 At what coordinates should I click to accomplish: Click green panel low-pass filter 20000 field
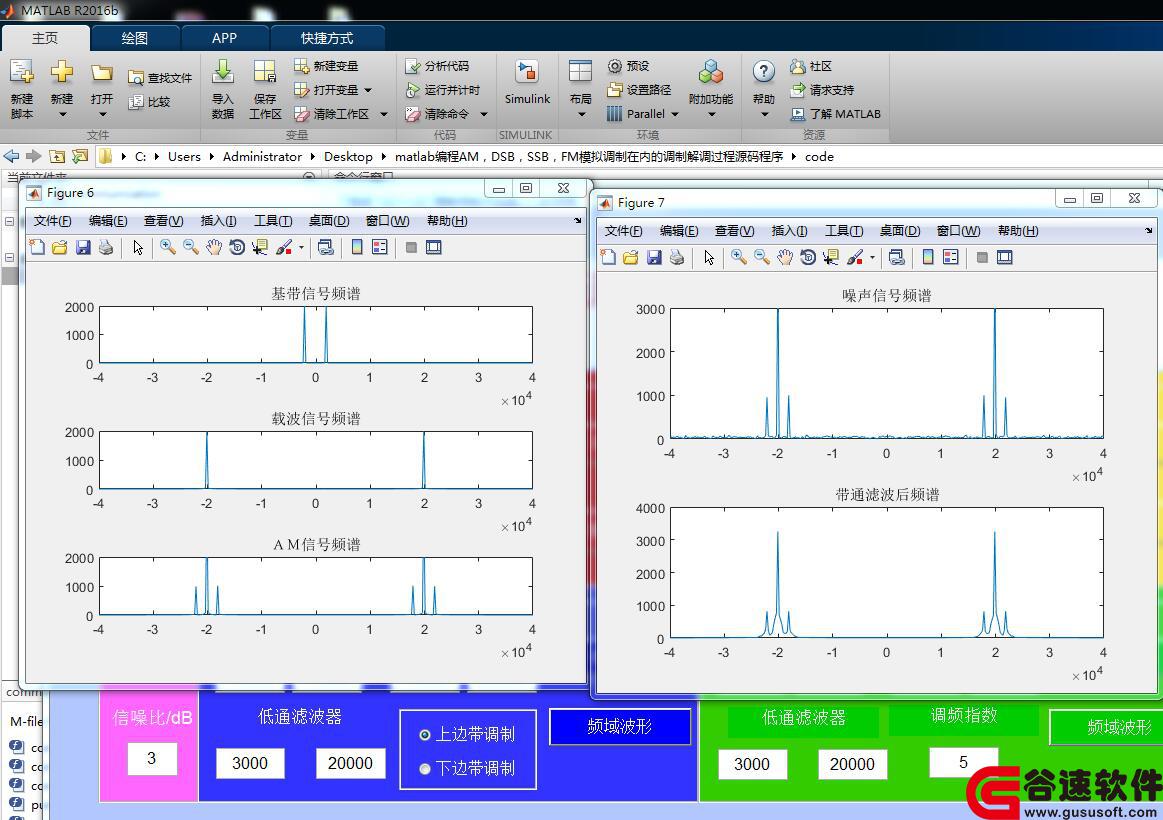pyautogui.click(x=852, y=764)
